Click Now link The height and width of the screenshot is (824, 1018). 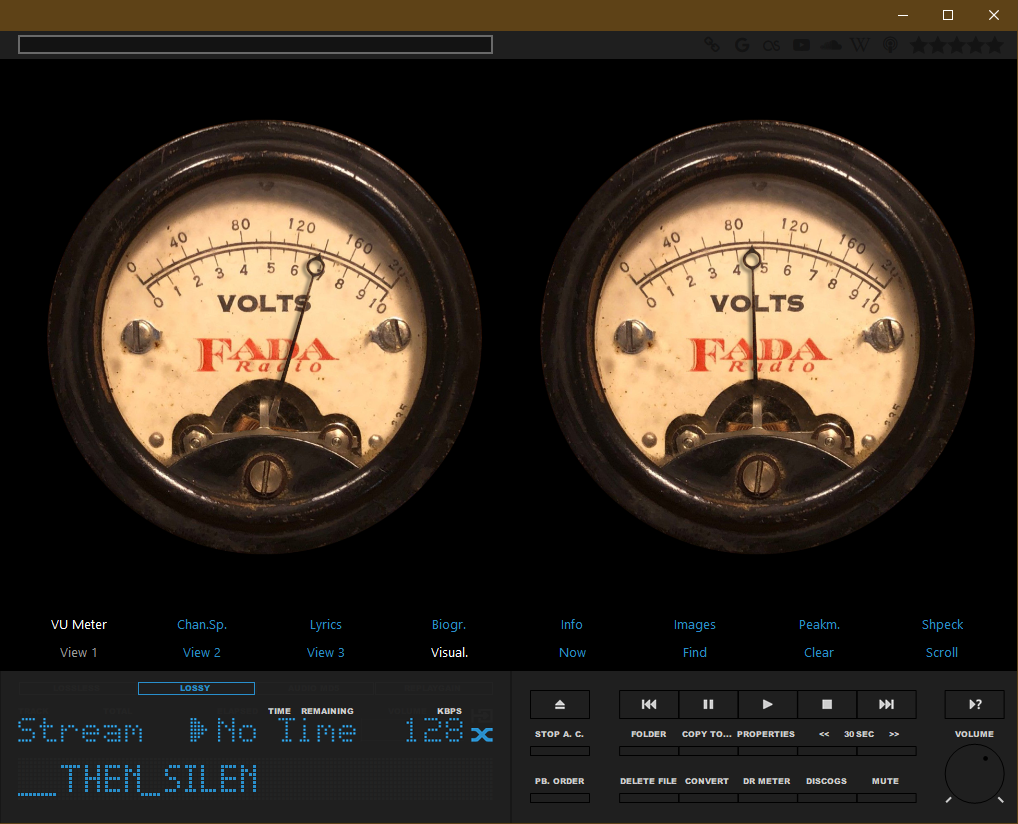click(x=572, y=653)
